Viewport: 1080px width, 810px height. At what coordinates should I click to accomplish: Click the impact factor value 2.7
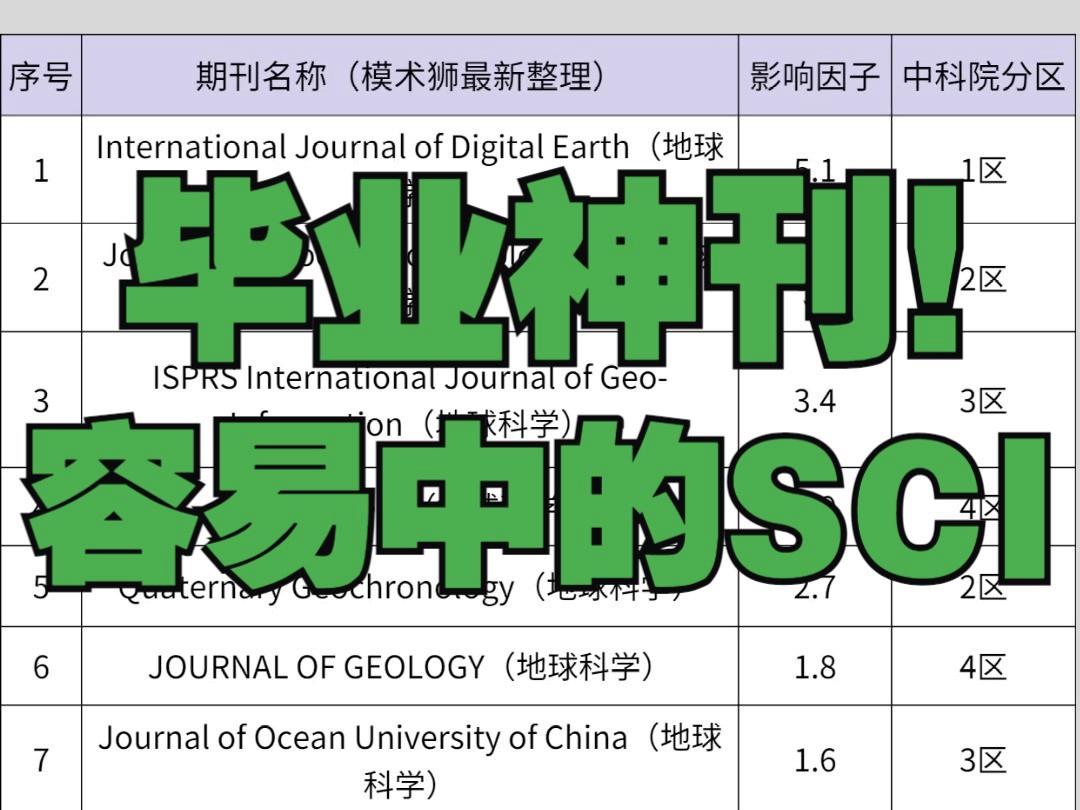pyautogui.click(x=815, y=586)
